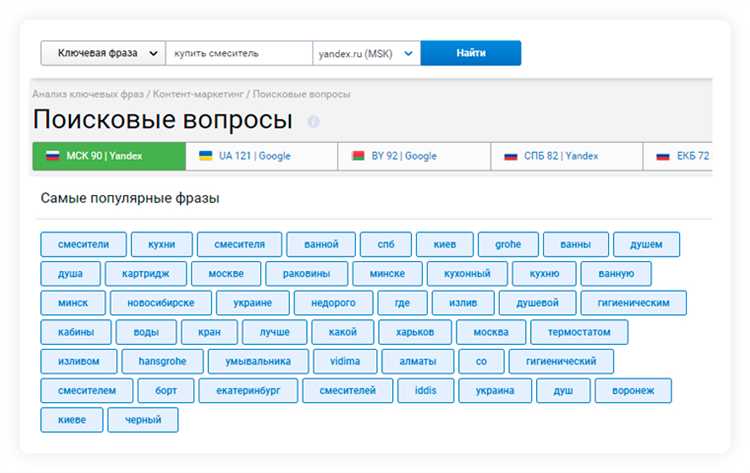
Task: Open the Контент-маркетинг breadcrumb link
Action: coord(198,94)
